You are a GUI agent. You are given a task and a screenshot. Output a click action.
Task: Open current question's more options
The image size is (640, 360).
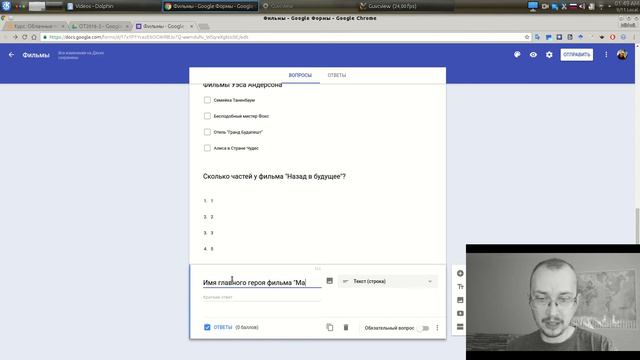(437, 328)
